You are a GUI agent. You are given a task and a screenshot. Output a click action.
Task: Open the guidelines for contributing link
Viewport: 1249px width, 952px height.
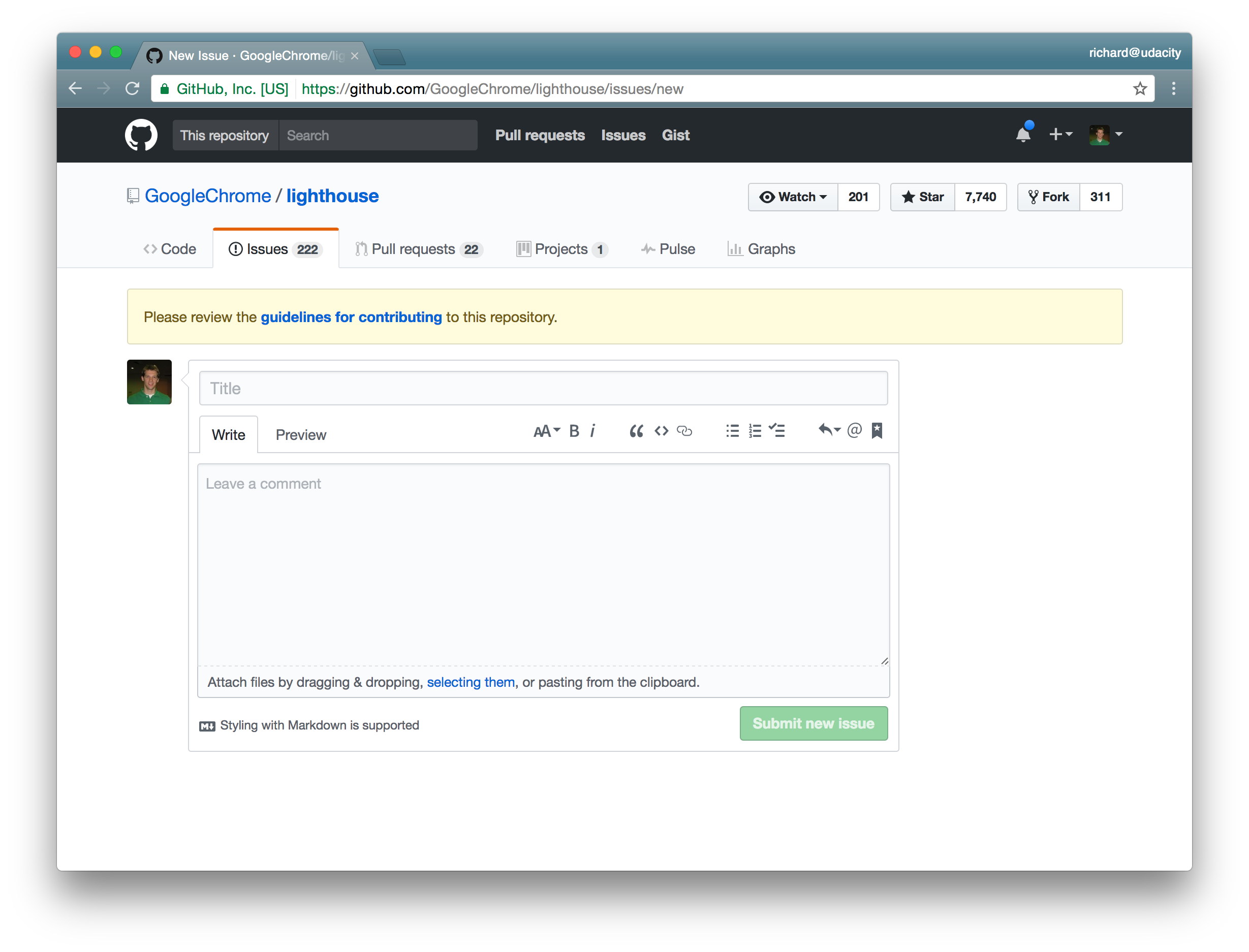pos(351,318)
